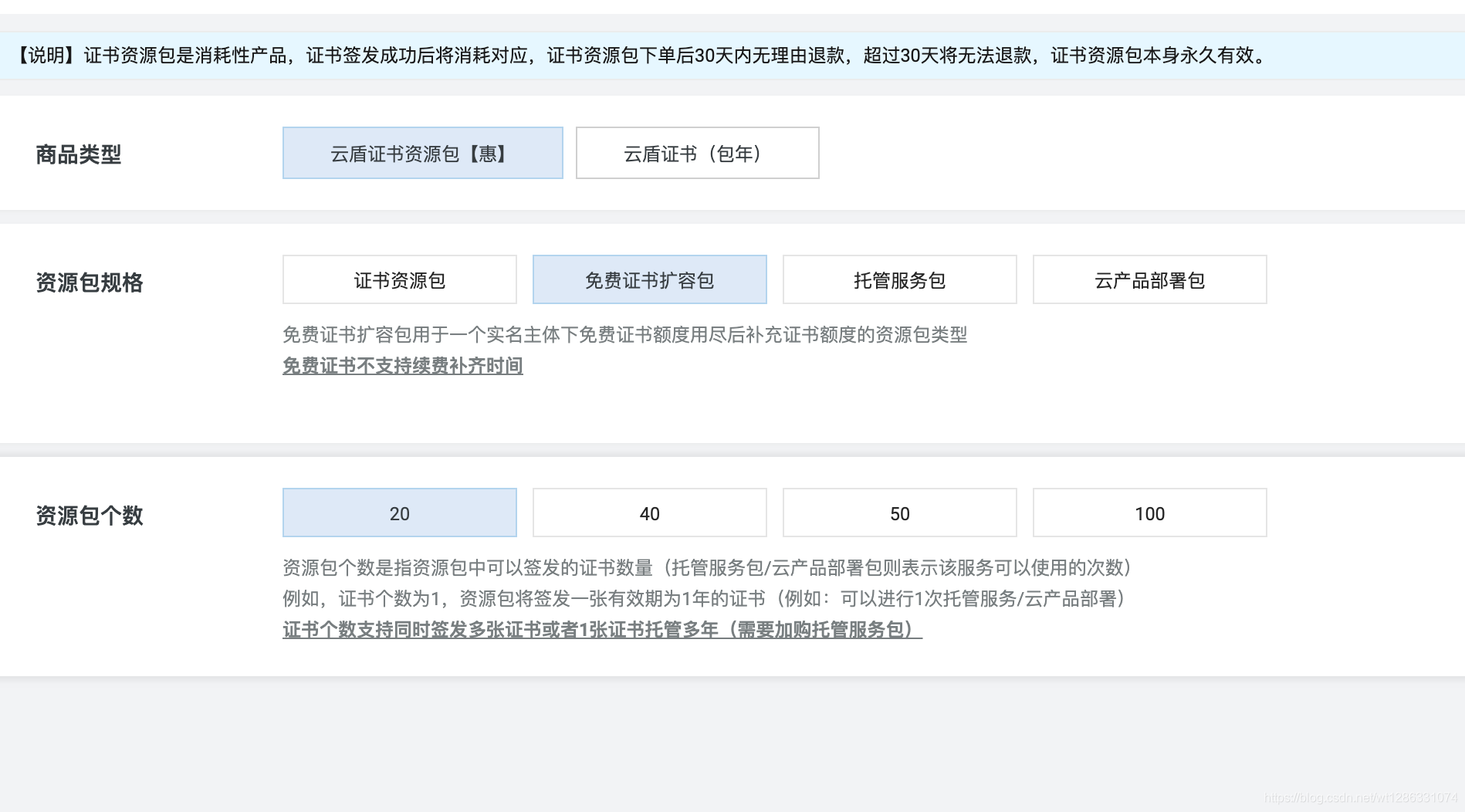Click the 资源包规格 section label
This screenshot has height=812, width=1465.
[90, 283]
